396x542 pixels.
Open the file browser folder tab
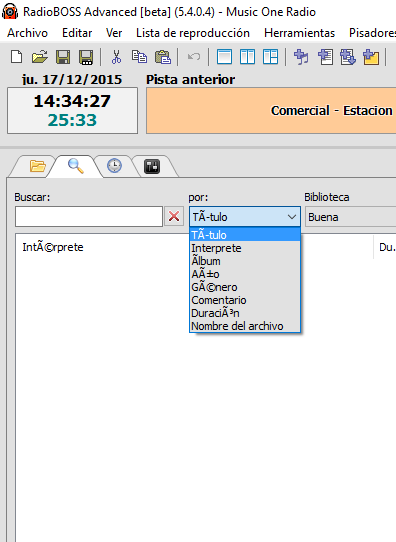click(37, 166)
